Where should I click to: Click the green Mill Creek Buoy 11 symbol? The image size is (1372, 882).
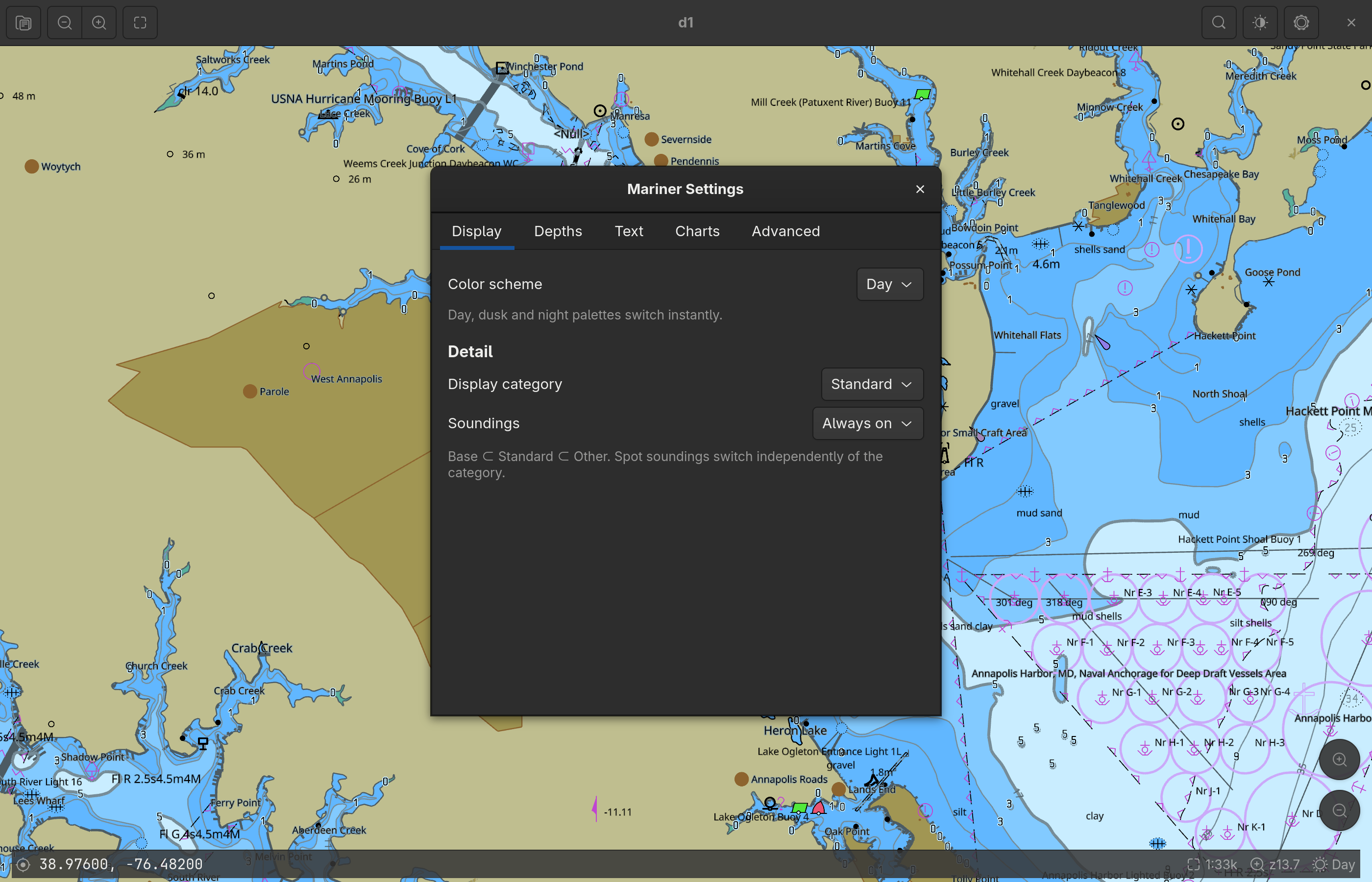(923, 94)
